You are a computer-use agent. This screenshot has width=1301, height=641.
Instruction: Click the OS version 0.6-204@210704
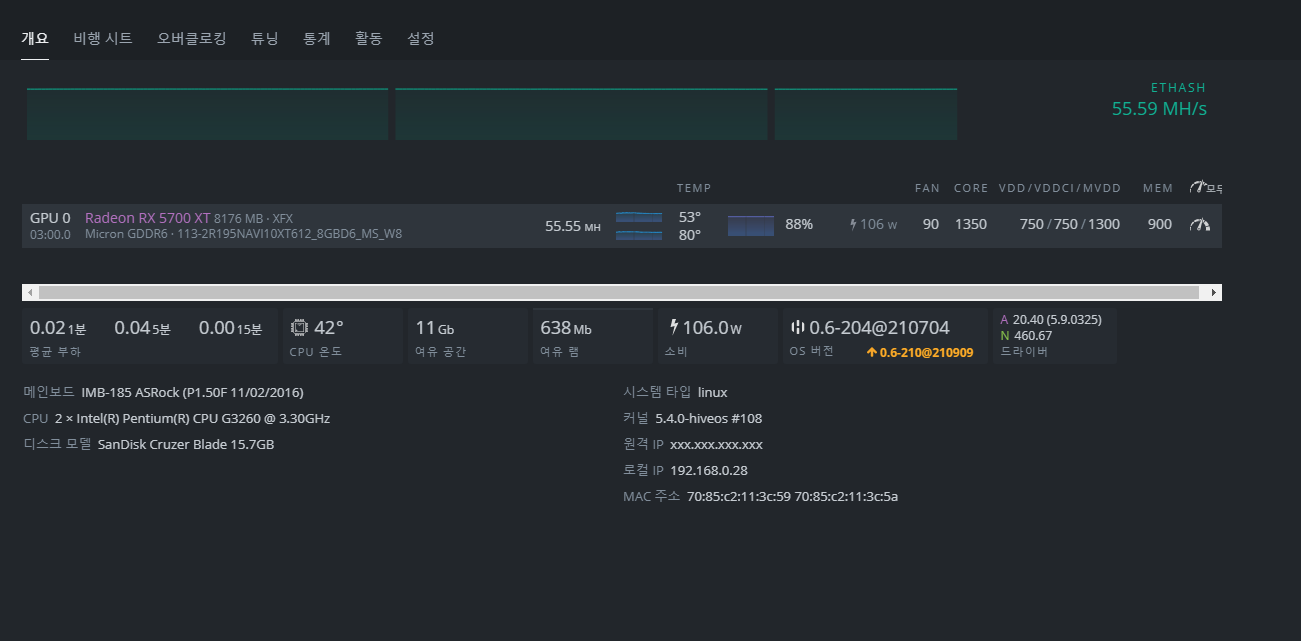pyautogui.click(x=879, y=327)
